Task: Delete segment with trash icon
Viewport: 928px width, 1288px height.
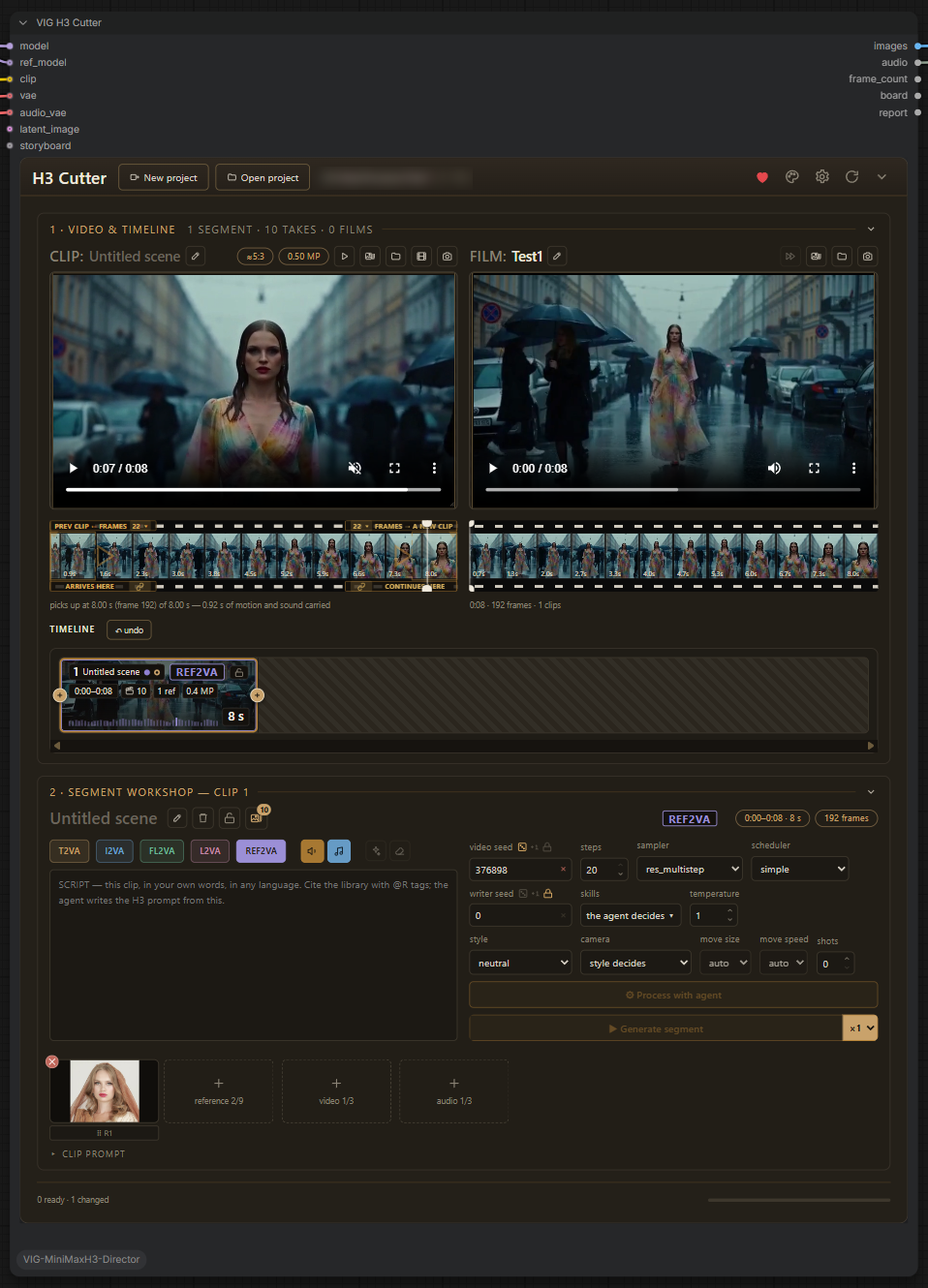Action: pyautogui.click(x=203, y=818)
